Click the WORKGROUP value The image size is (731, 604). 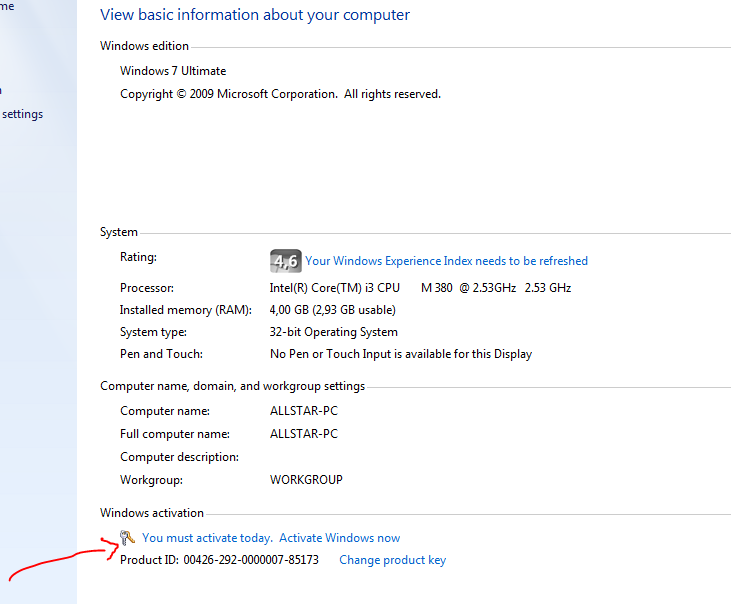306,480
